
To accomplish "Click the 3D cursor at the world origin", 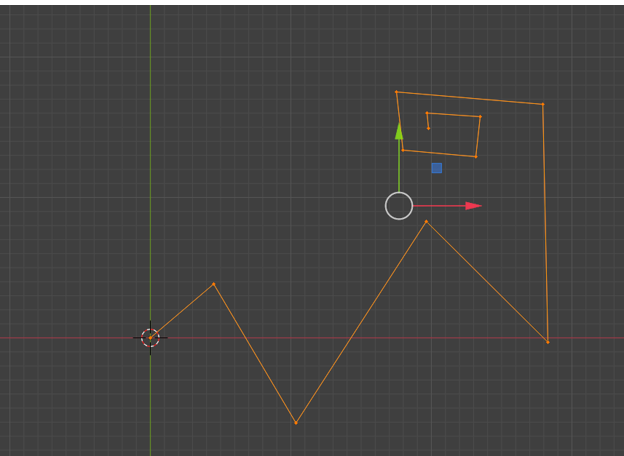I will coord(150,338).
